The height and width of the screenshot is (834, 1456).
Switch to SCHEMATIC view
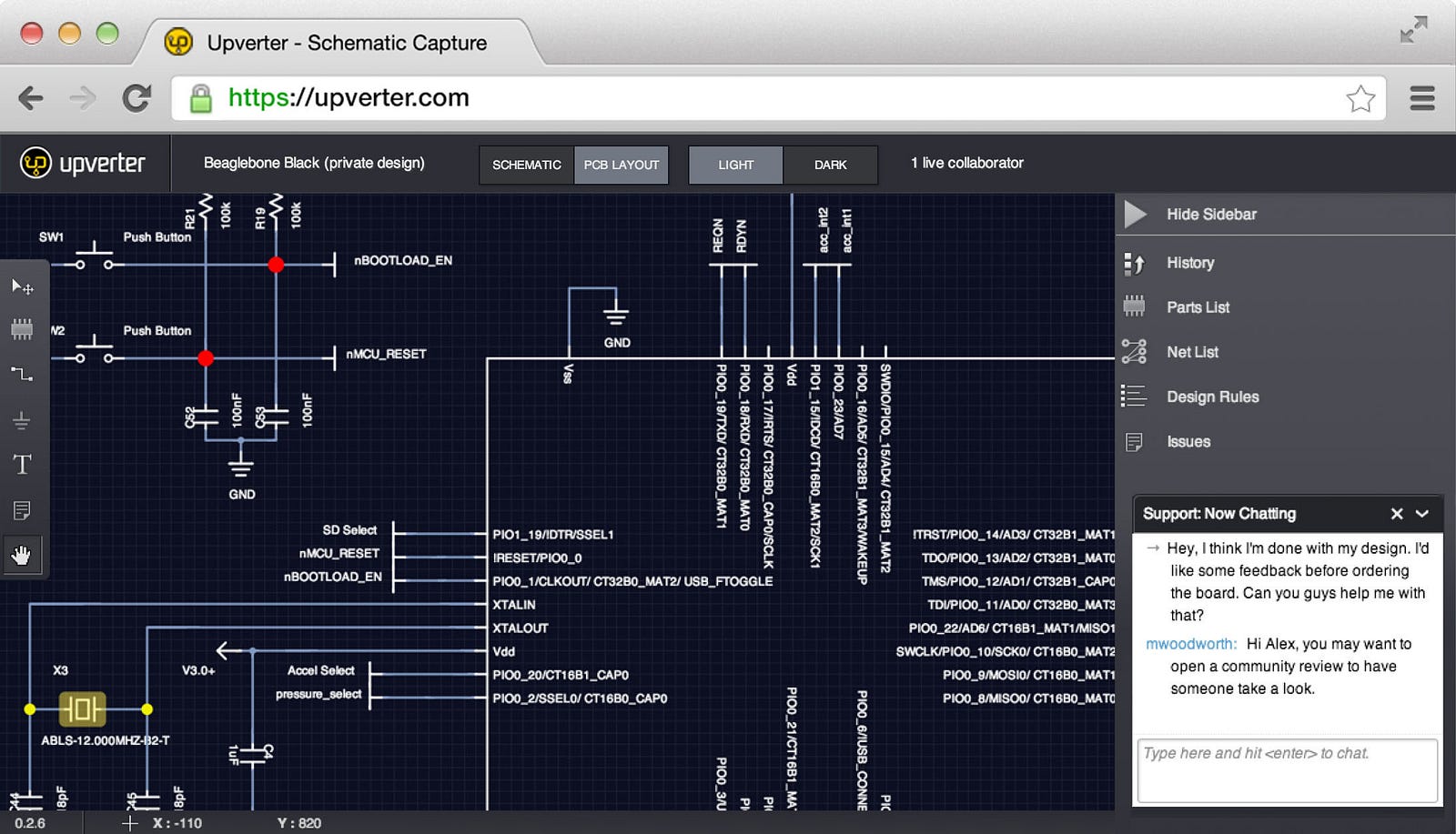pos(527,166)
